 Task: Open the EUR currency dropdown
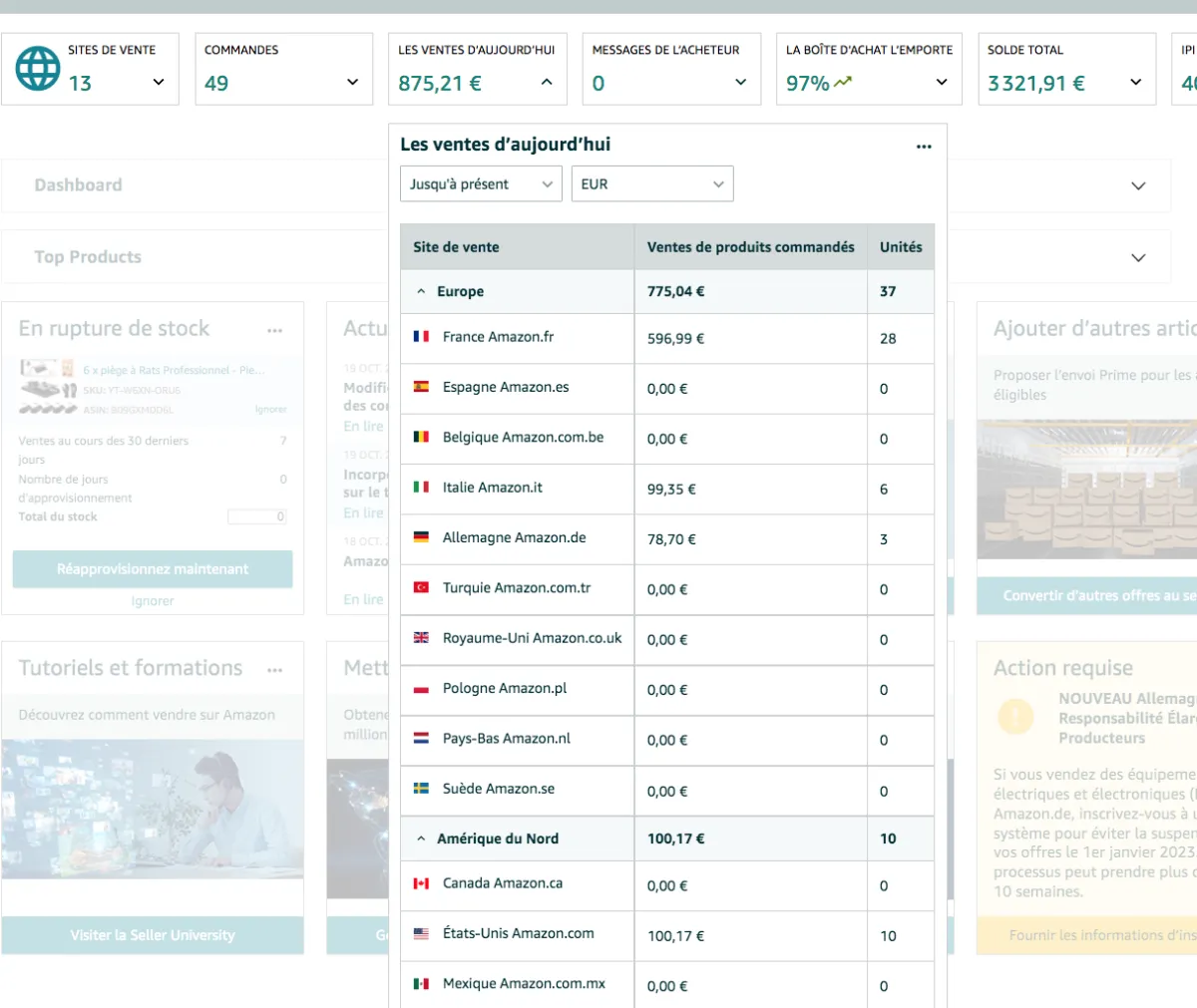[x=652, y=183]
